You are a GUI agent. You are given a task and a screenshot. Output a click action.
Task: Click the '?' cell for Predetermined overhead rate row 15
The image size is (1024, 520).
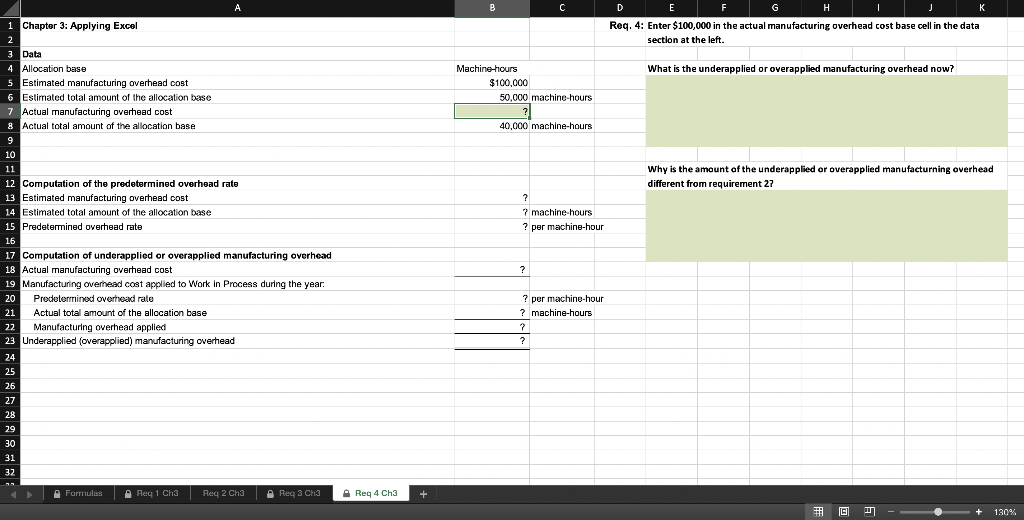(x=492, y=227)
